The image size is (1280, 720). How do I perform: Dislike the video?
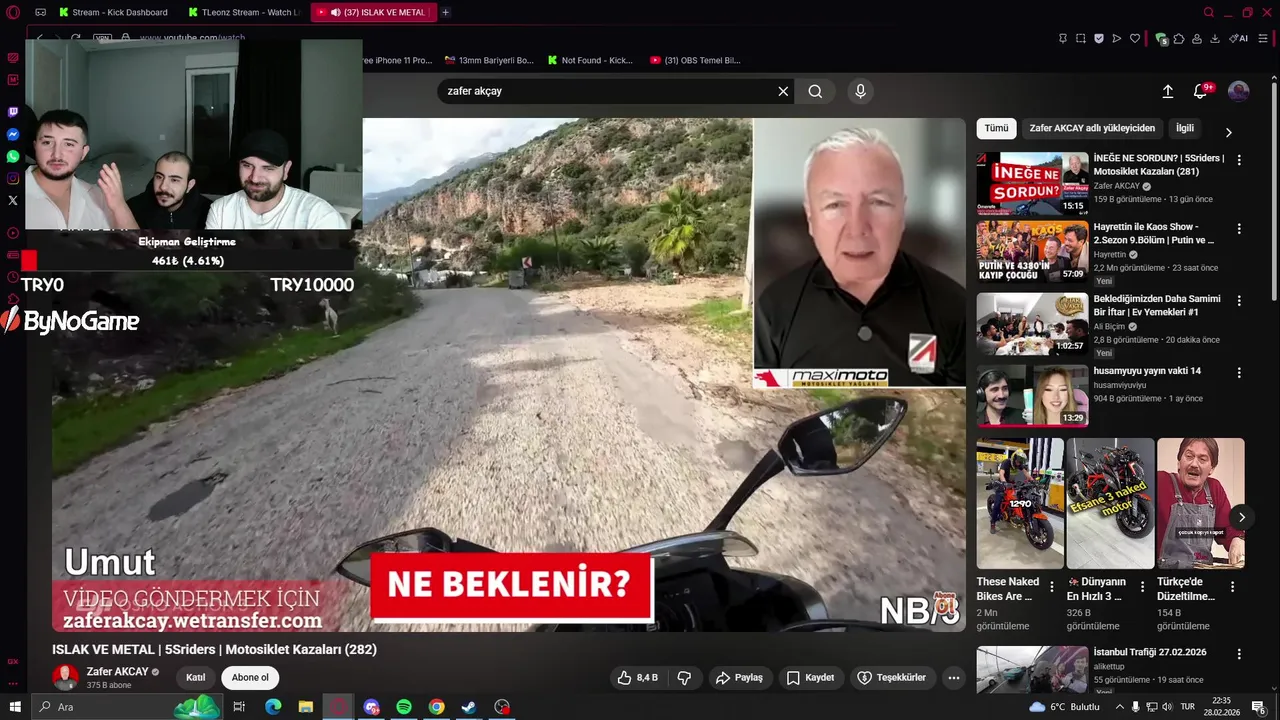point(684,678)
